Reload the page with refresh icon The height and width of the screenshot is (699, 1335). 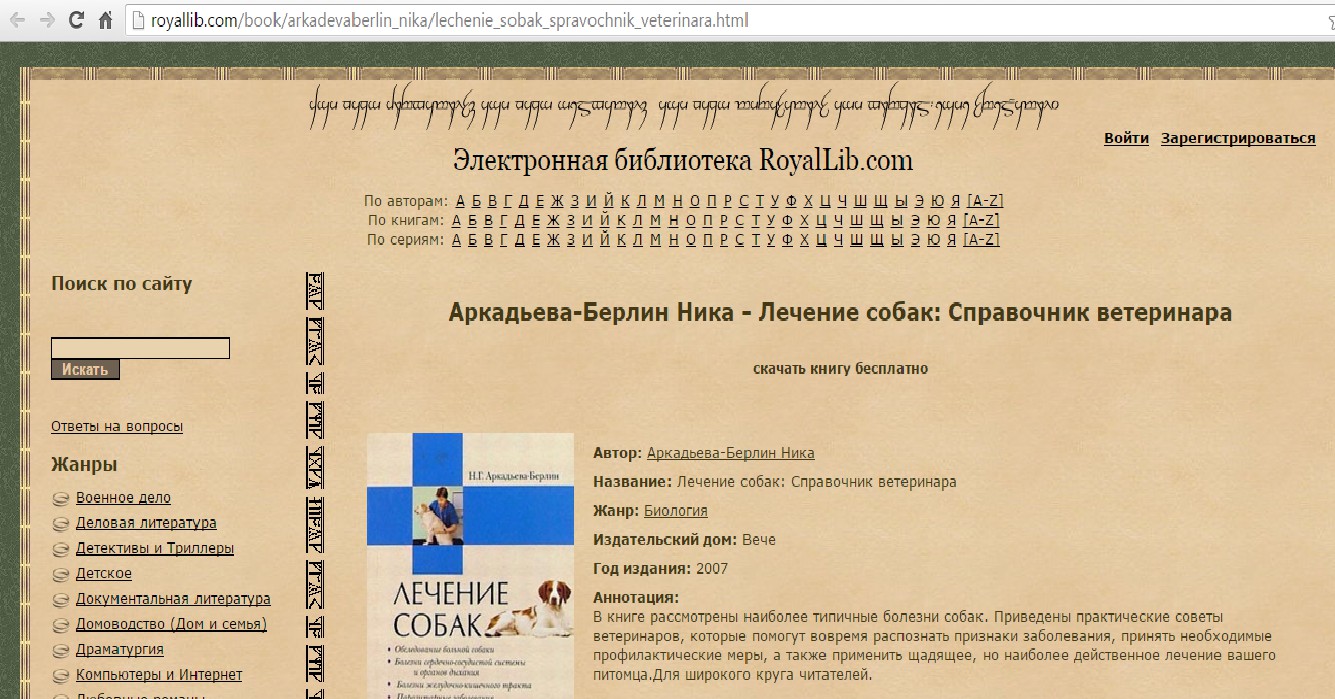76,20
